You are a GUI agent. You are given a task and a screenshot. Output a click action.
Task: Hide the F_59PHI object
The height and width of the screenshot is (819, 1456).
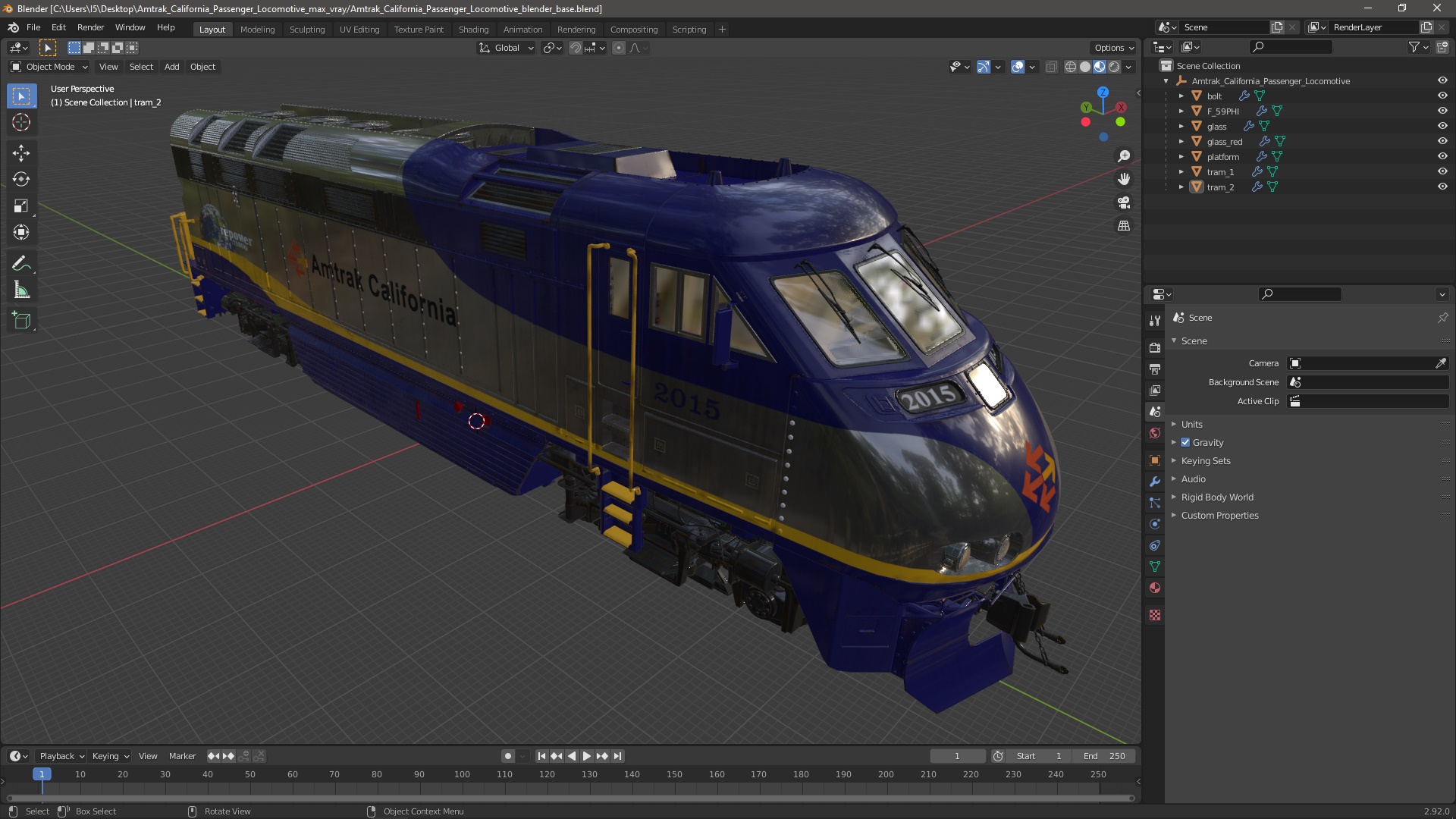click(1442, 111)
